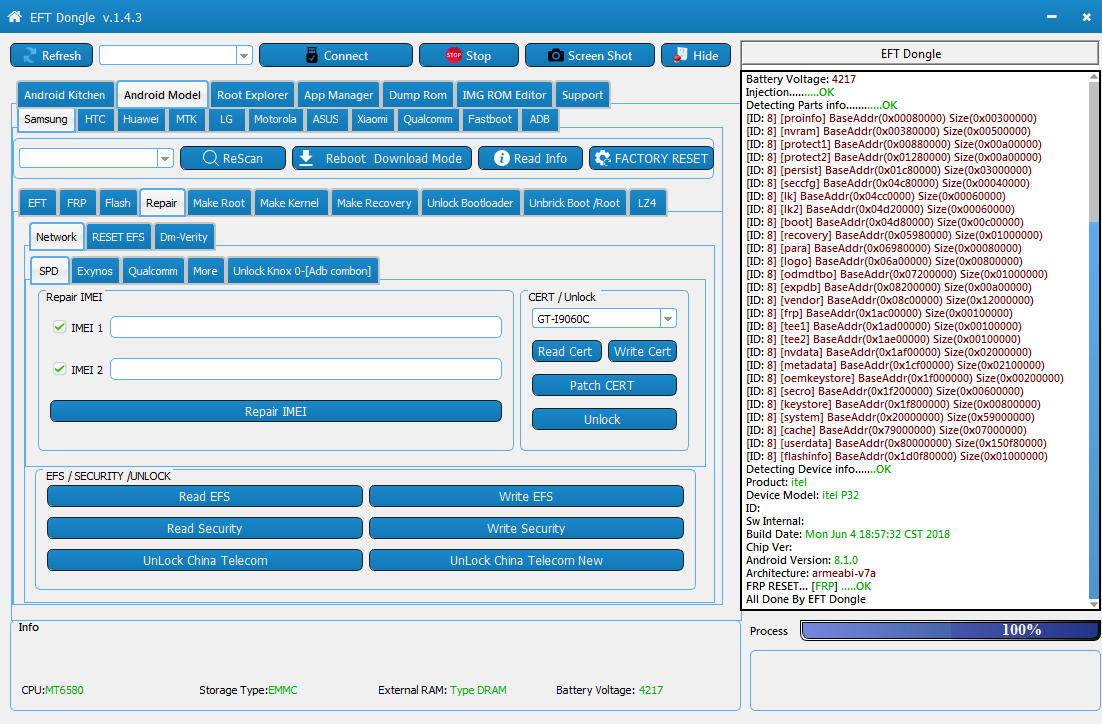Click the UnLock China Telecom button
Viewport: 1102px width, 724px height.
point(205,560)
